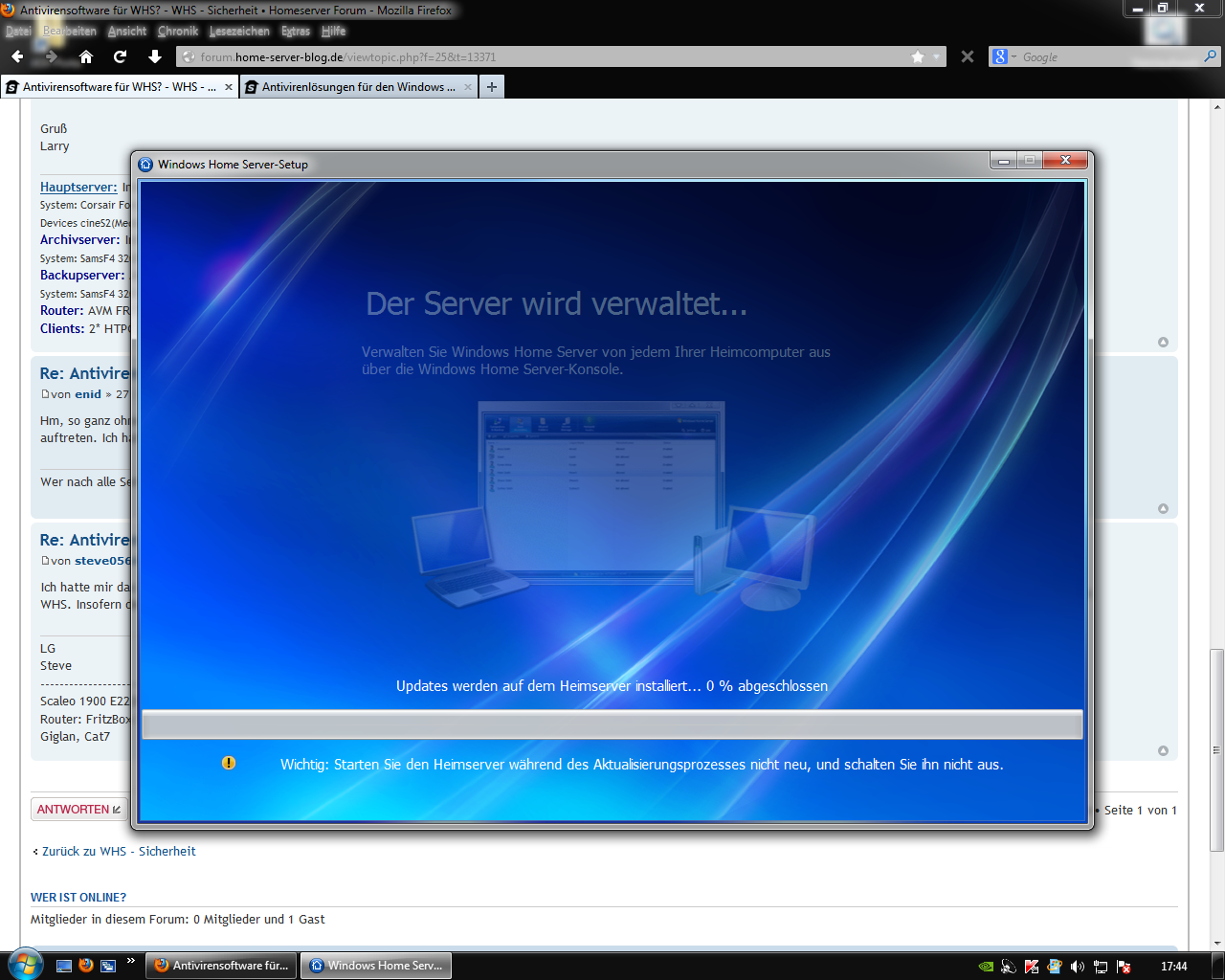Click the network connection tray icon
The width and height of the screenshot is (1225, 980).
[x=1101, y=967]
